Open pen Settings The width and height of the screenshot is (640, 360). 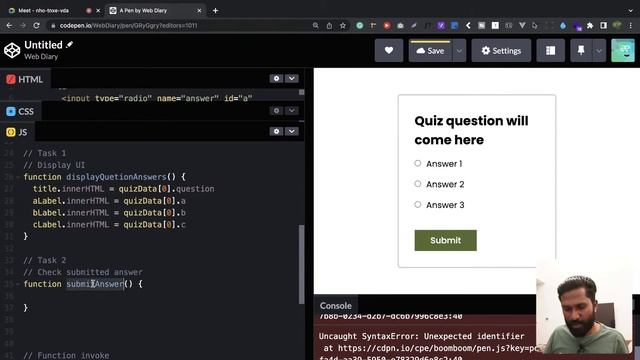pyautogui.click(x=501, y=51)
